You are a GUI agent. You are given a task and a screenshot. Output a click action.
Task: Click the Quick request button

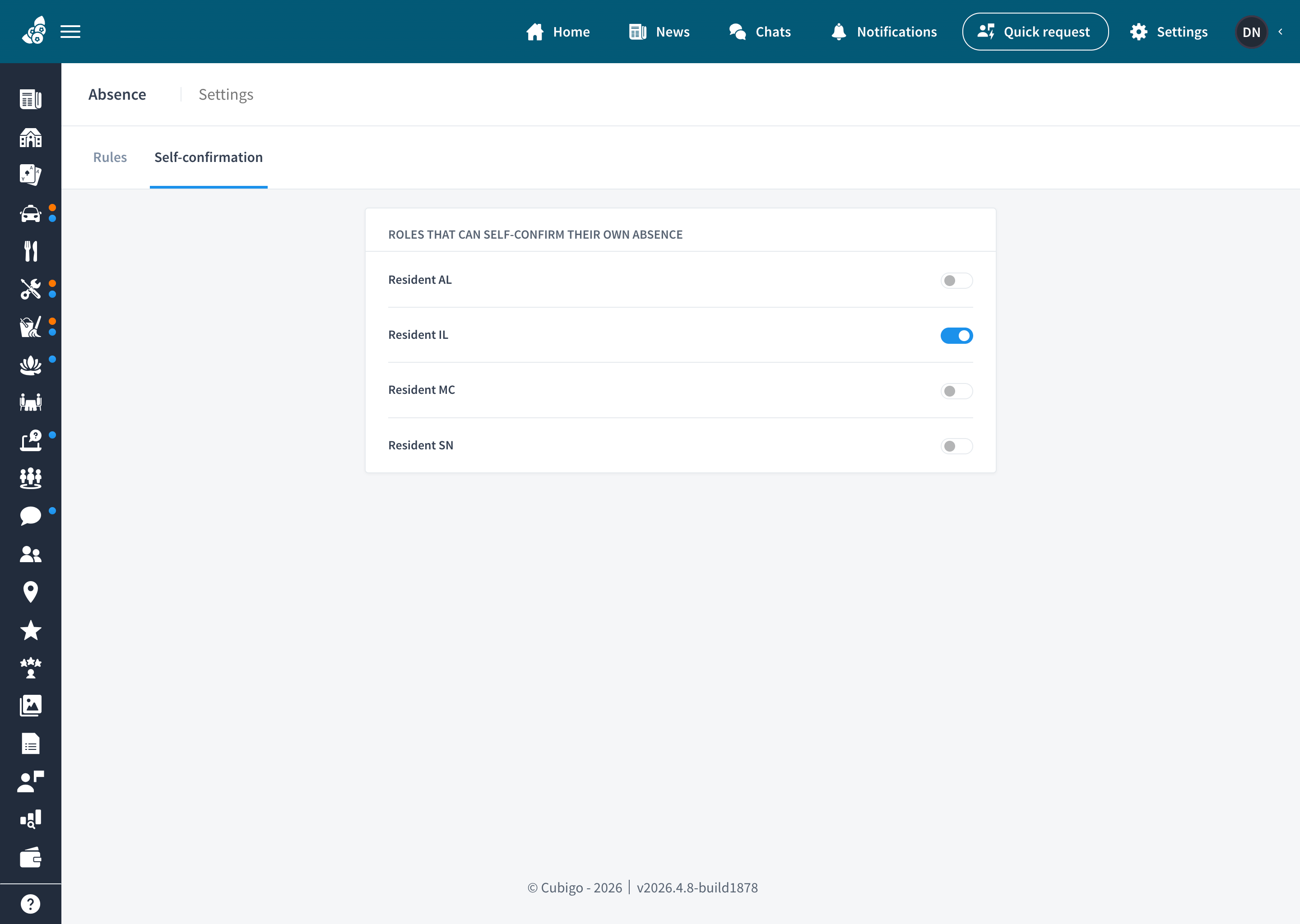[x=1035, y=32]
